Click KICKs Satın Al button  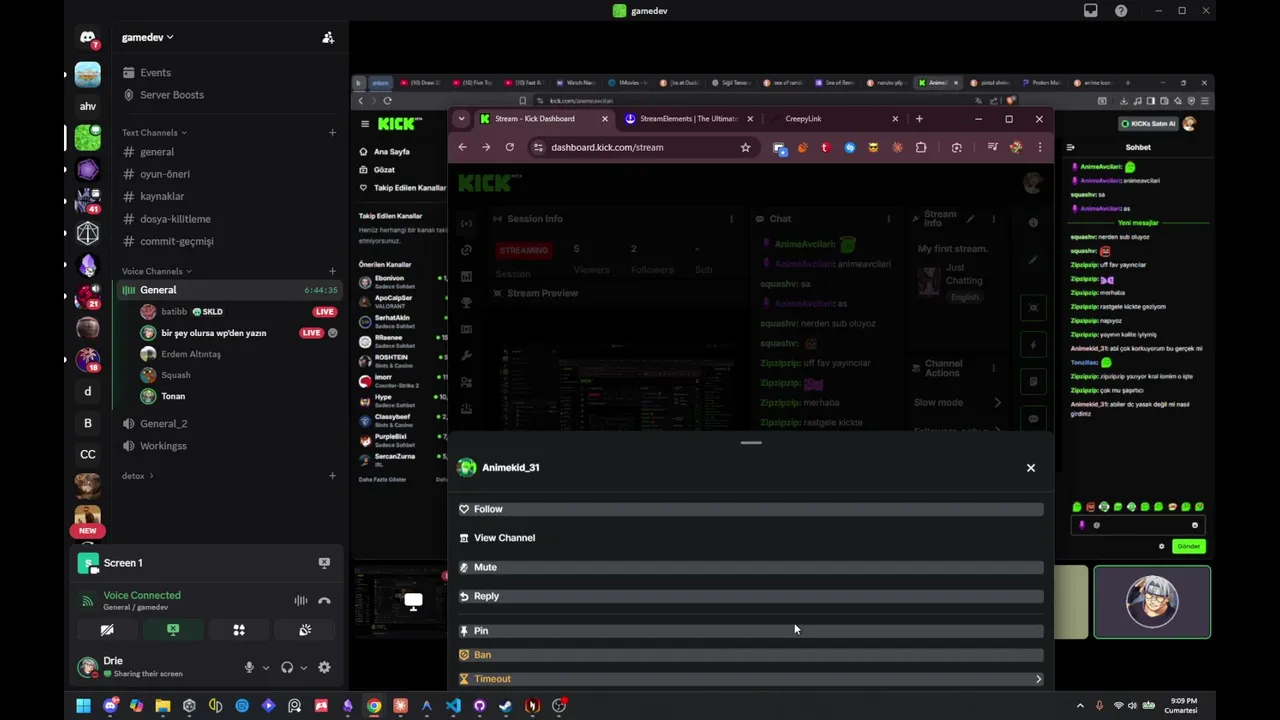point(1148,124)
